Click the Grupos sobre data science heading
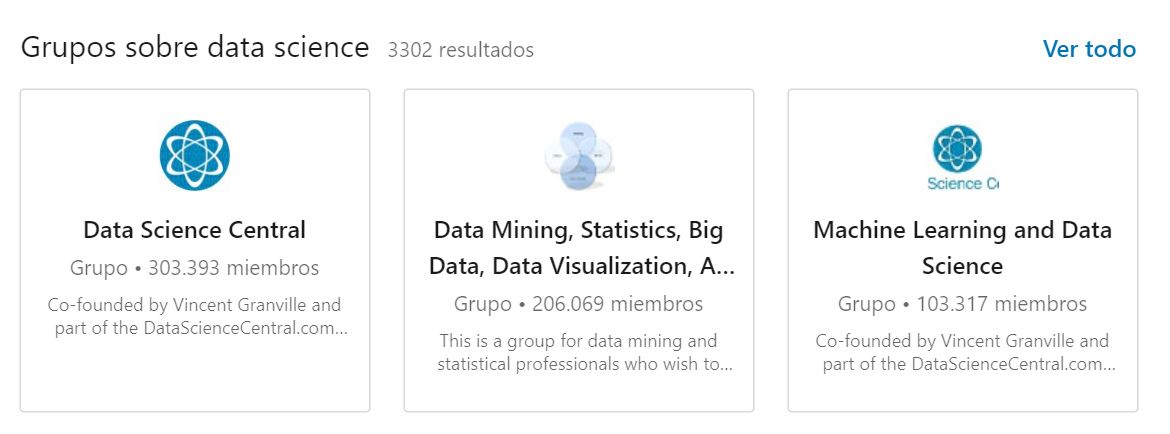Image resolution: width=1170 pixels, height=434 pixels. pos(195,48)
